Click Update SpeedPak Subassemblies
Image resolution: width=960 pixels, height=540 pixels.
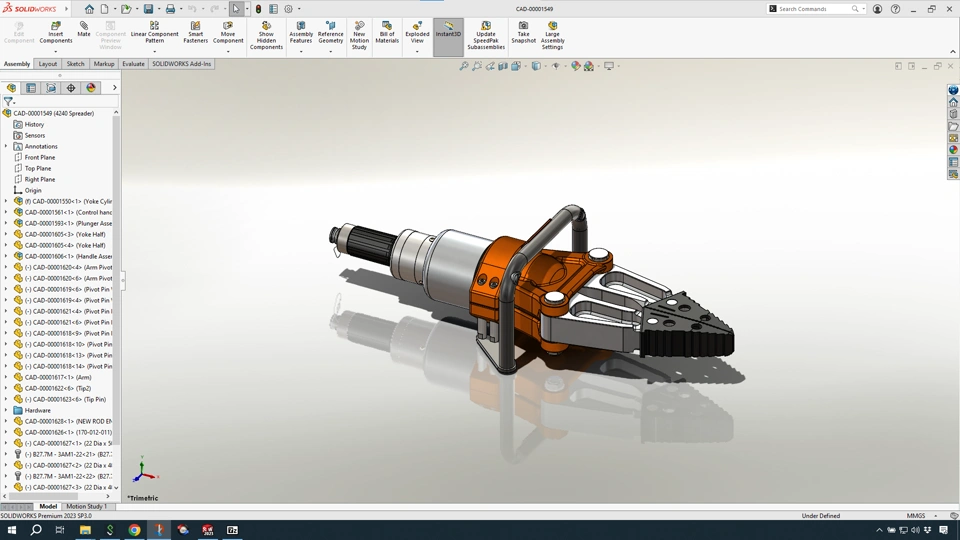[x=486, y=35]
